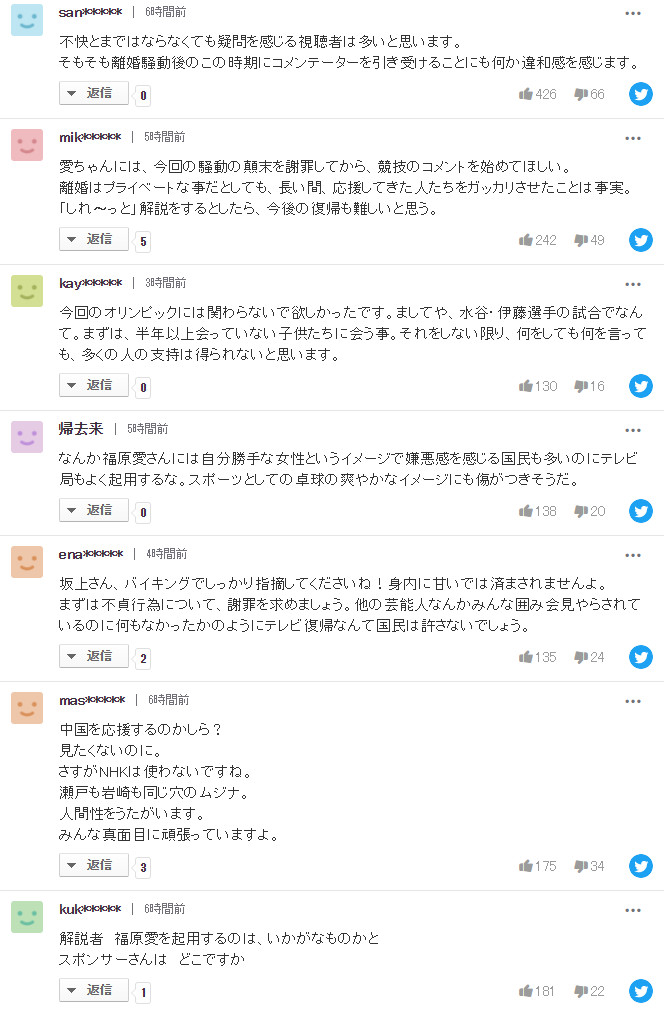Share san's comment via the Twitter icon

coord(640,94)
